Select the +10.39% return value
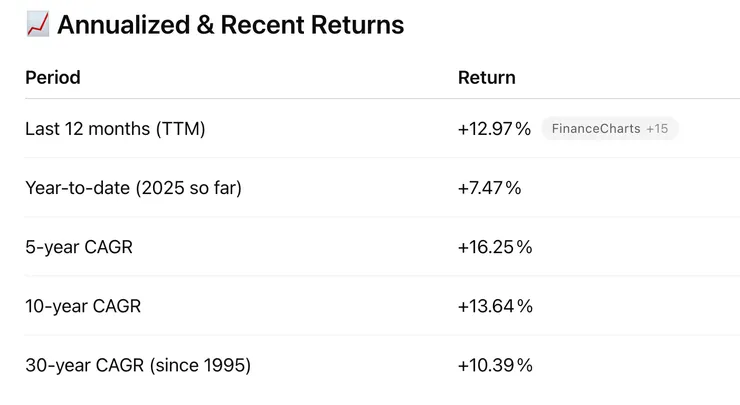740x405 pixels. [495, 365]
